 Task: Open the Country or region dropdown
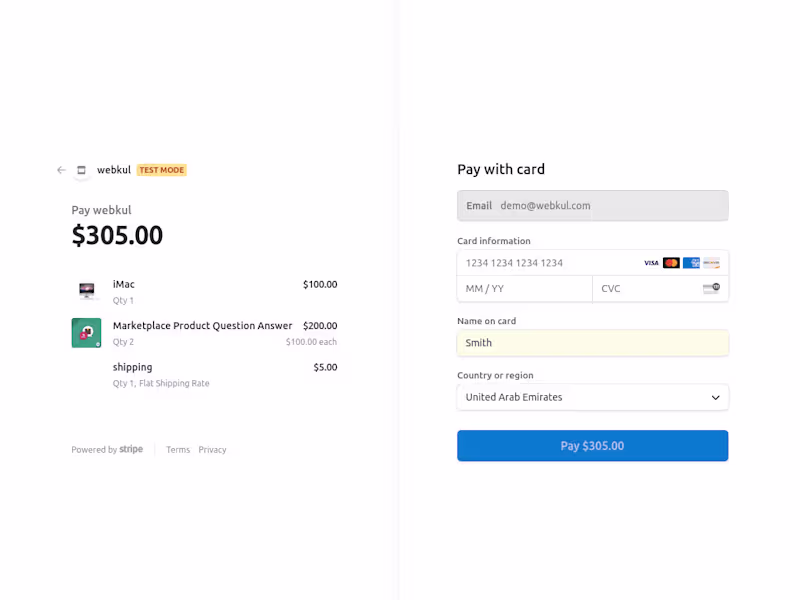click(580, 397)
